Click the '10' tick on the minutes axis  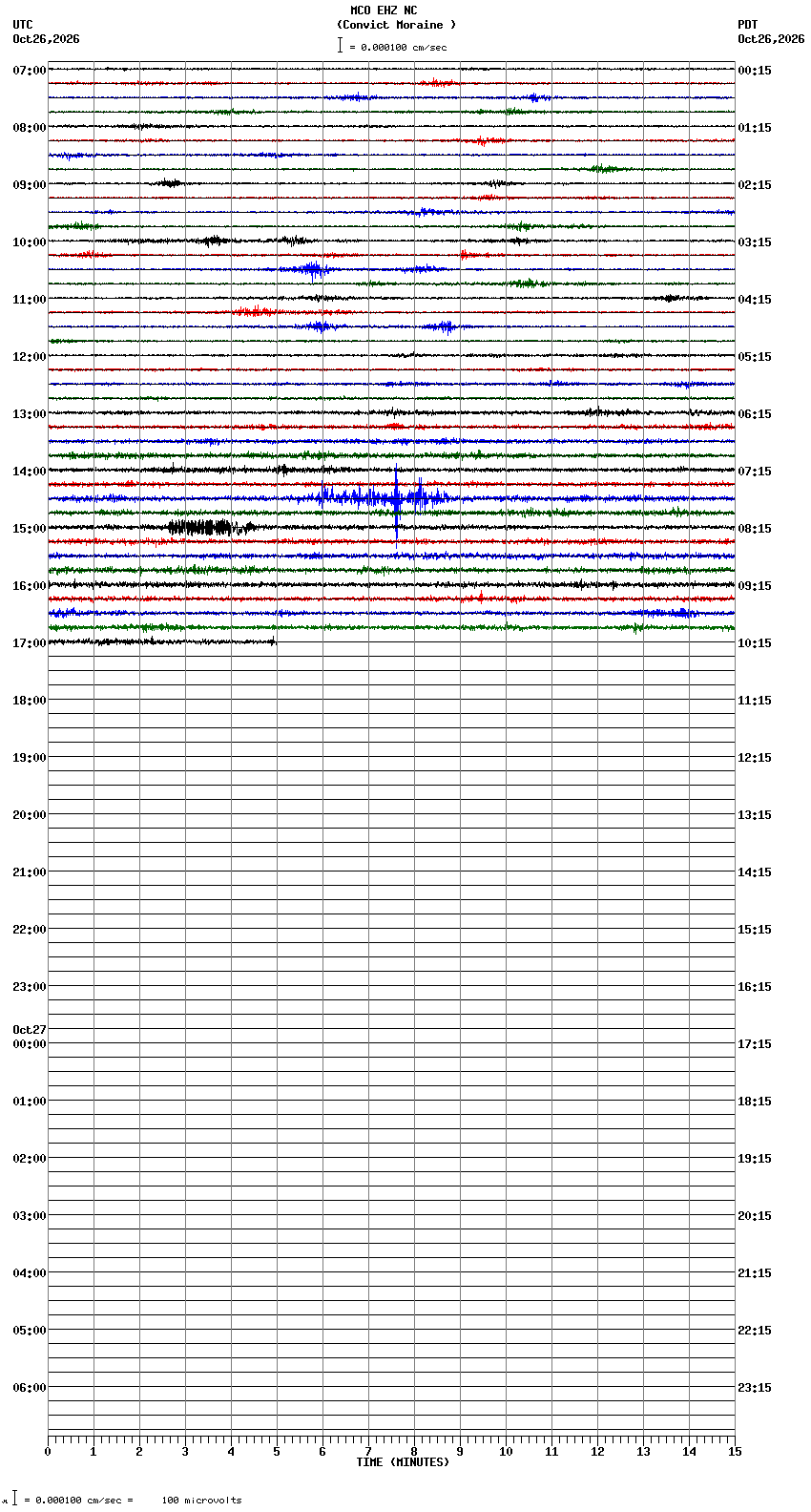pos(506,1452)
